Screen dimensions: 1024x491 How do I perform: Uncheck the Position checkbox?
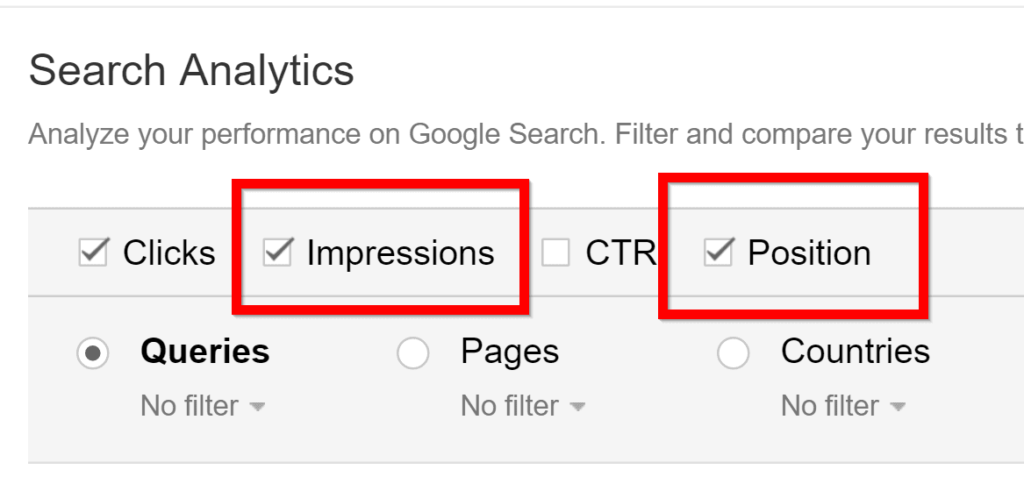pyautogui.click(x=717, y=253)
